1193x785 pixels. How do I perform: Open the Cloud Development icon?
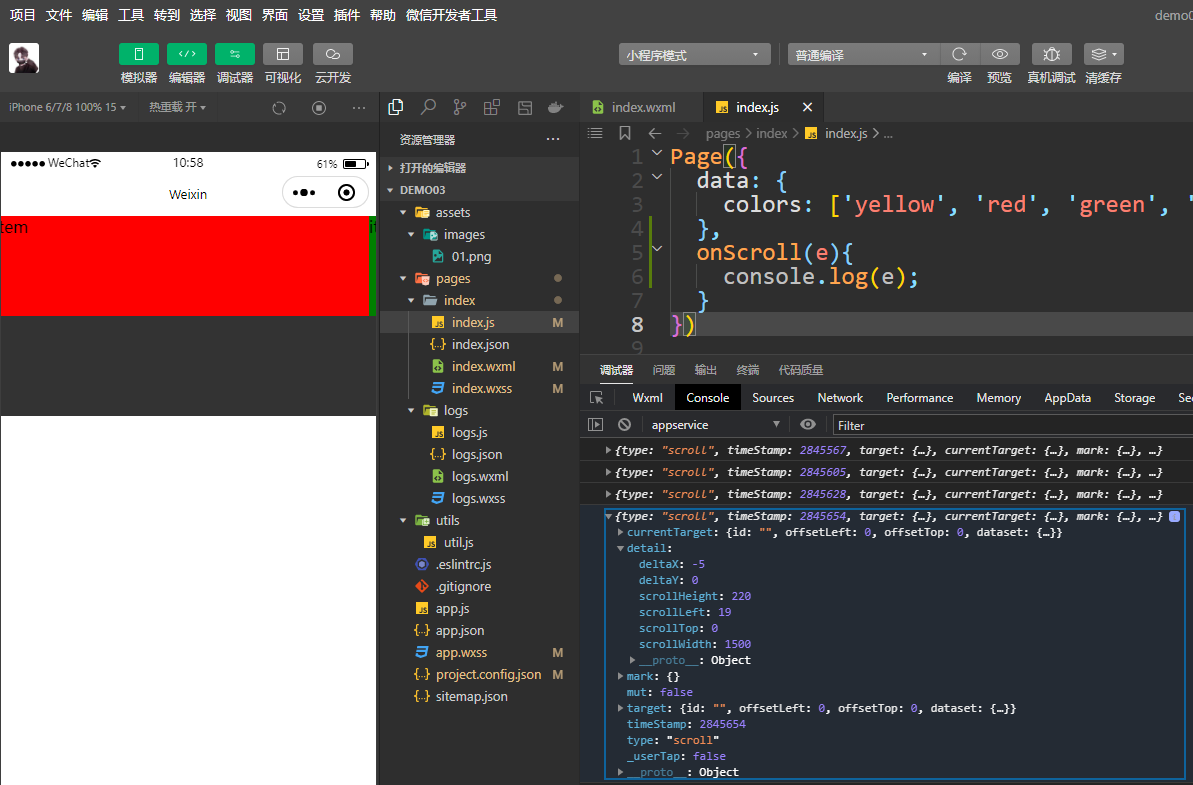[333, 54]
